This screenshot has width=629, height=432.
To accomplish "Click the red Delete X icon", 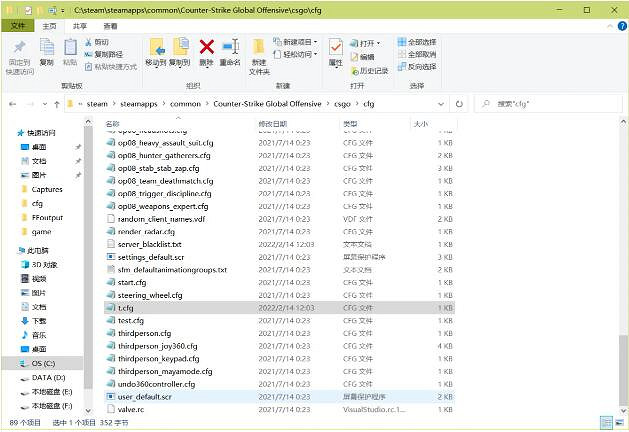I will coord(207,47).
